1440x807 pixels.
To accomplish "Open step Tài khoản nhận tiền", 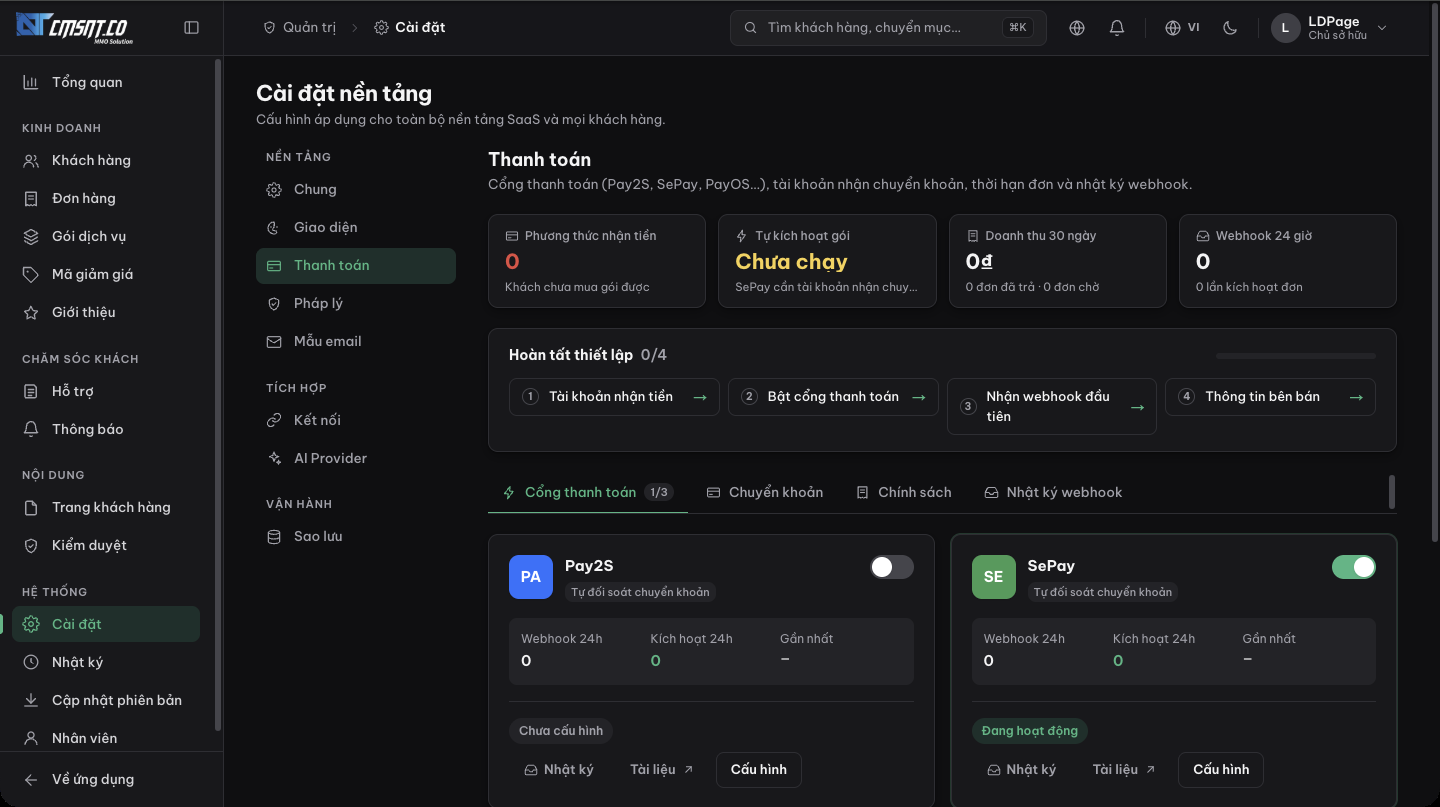I will (614, 397).
